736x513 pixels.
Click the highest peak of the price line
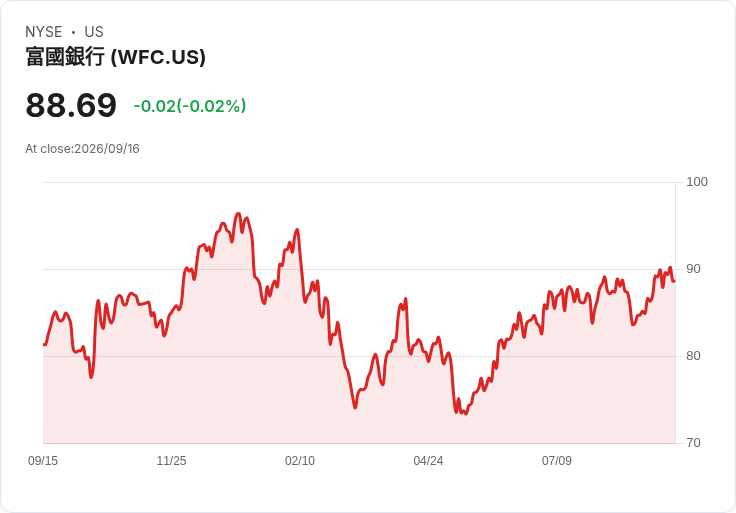238,214
